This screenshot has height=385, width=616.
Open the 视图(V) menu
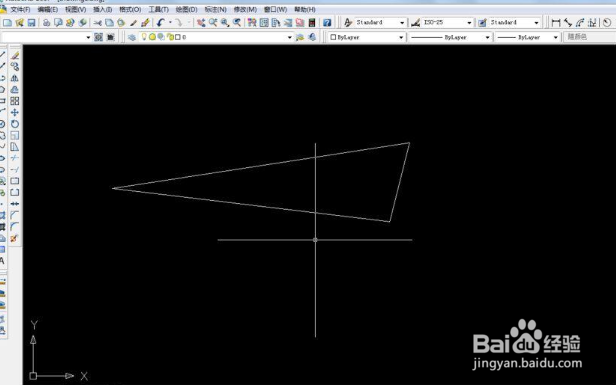tap(75, 9)
